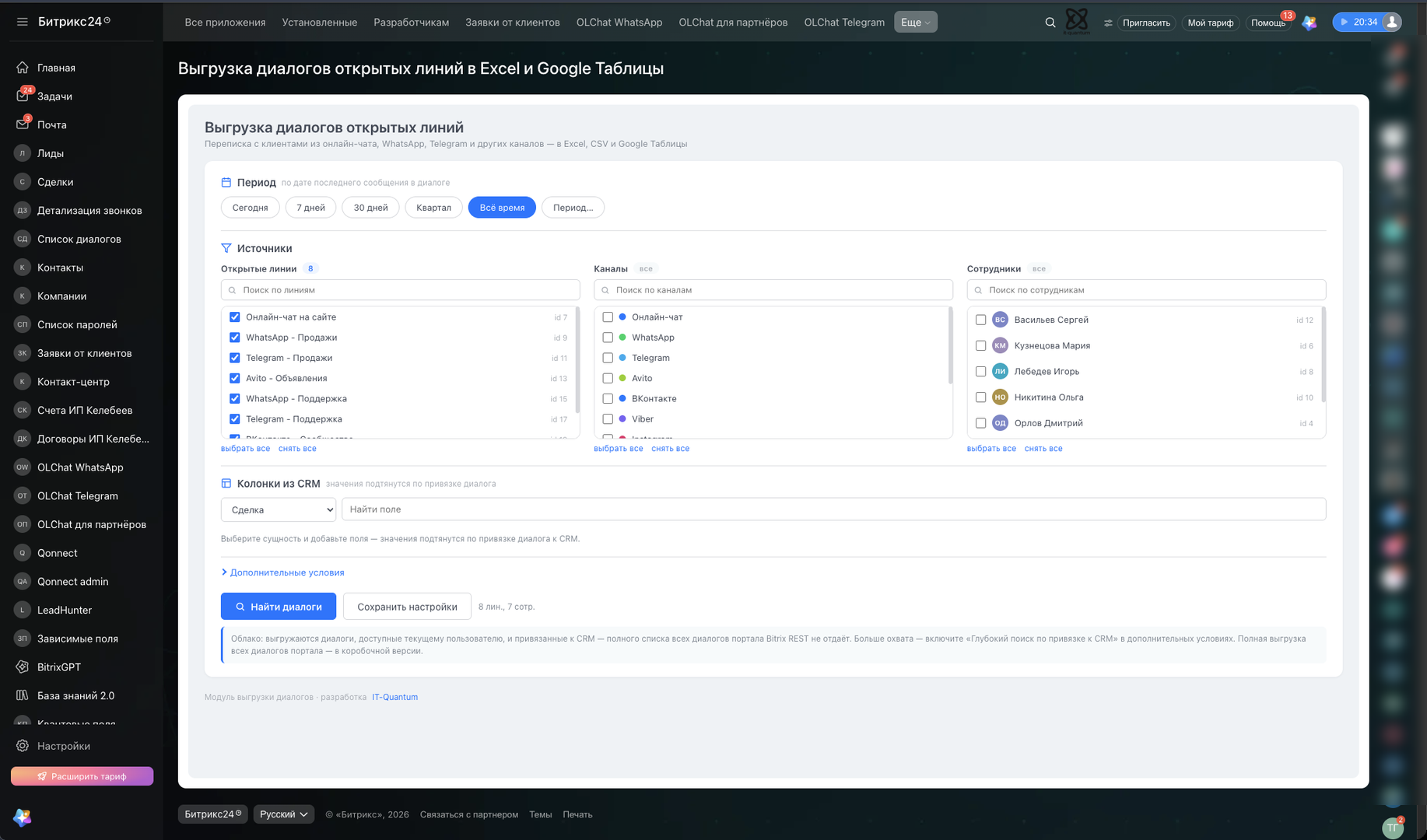Open OLChat WhatsApp sidebar icon

tap(23, 467)
